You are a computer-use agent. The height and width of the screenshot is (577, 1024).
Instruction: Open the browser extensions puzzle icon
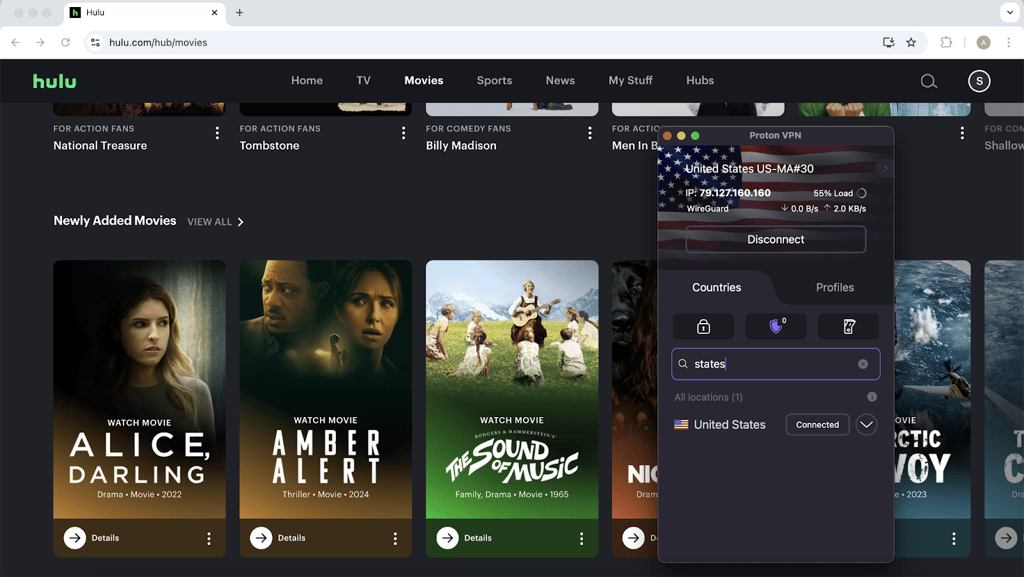pyautogui.click(x=946, y=42)
